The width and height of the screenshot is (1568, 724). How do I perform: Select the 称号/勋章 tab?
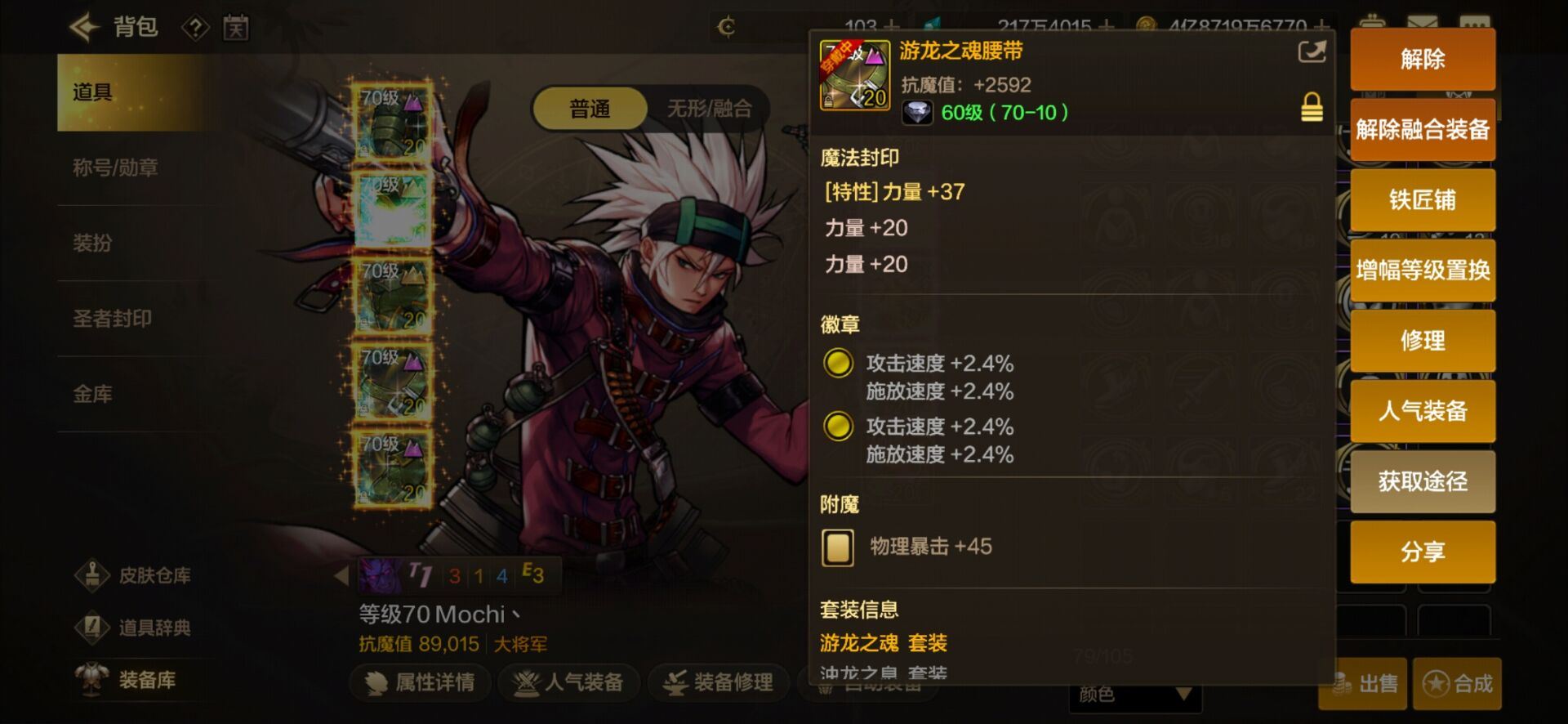point(115,168)
